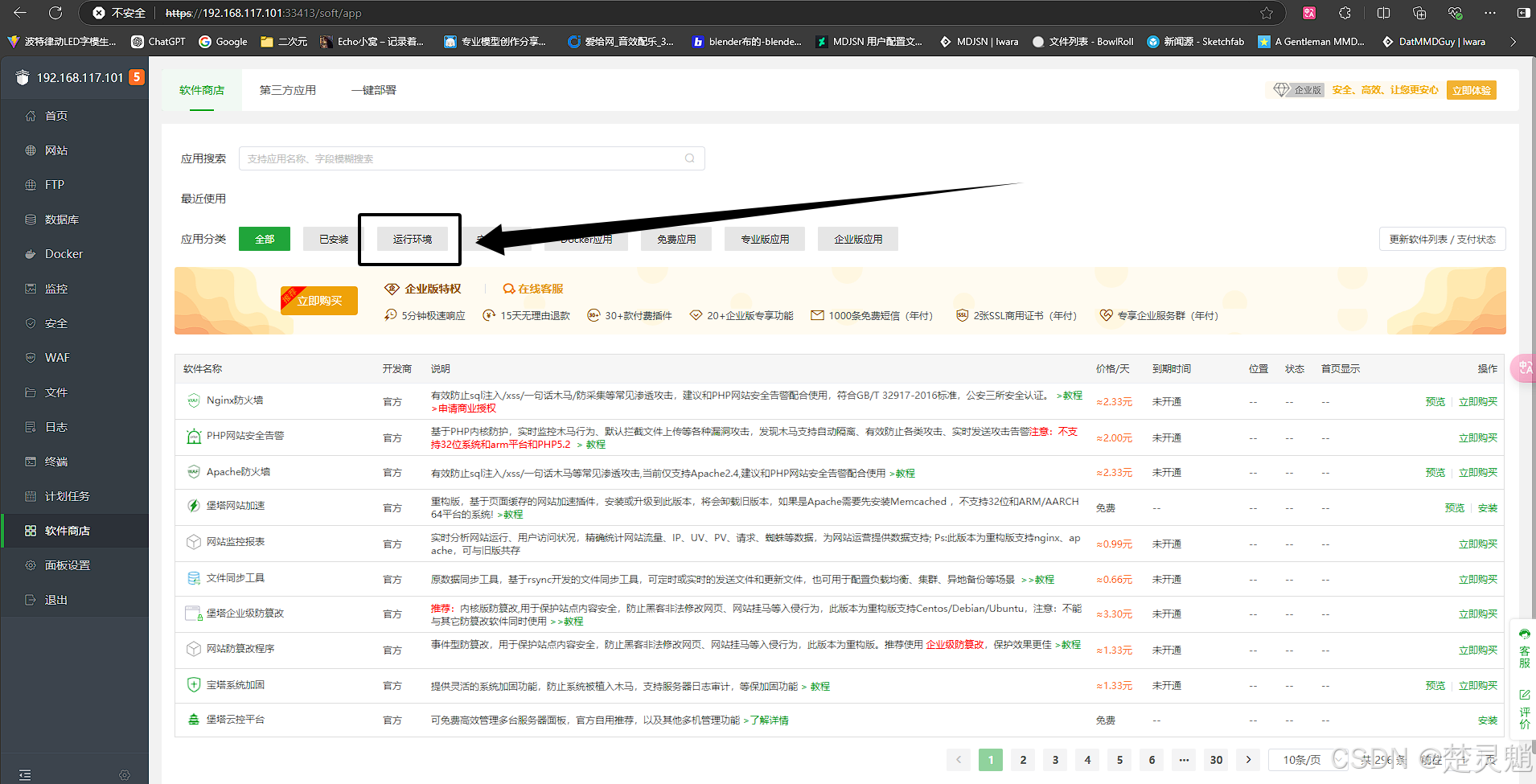Viewport: 1536px width, 784px height.
Task: Collapse the sidebar using bottom-left menu icon
Action: pos(25,775)
